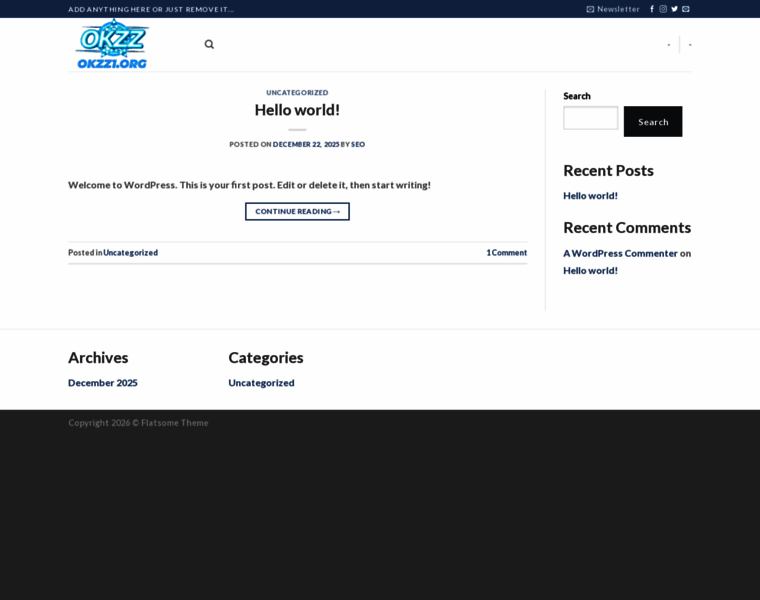
Task: Open the Facebook icon in top bar
Action: pos(652,9)
